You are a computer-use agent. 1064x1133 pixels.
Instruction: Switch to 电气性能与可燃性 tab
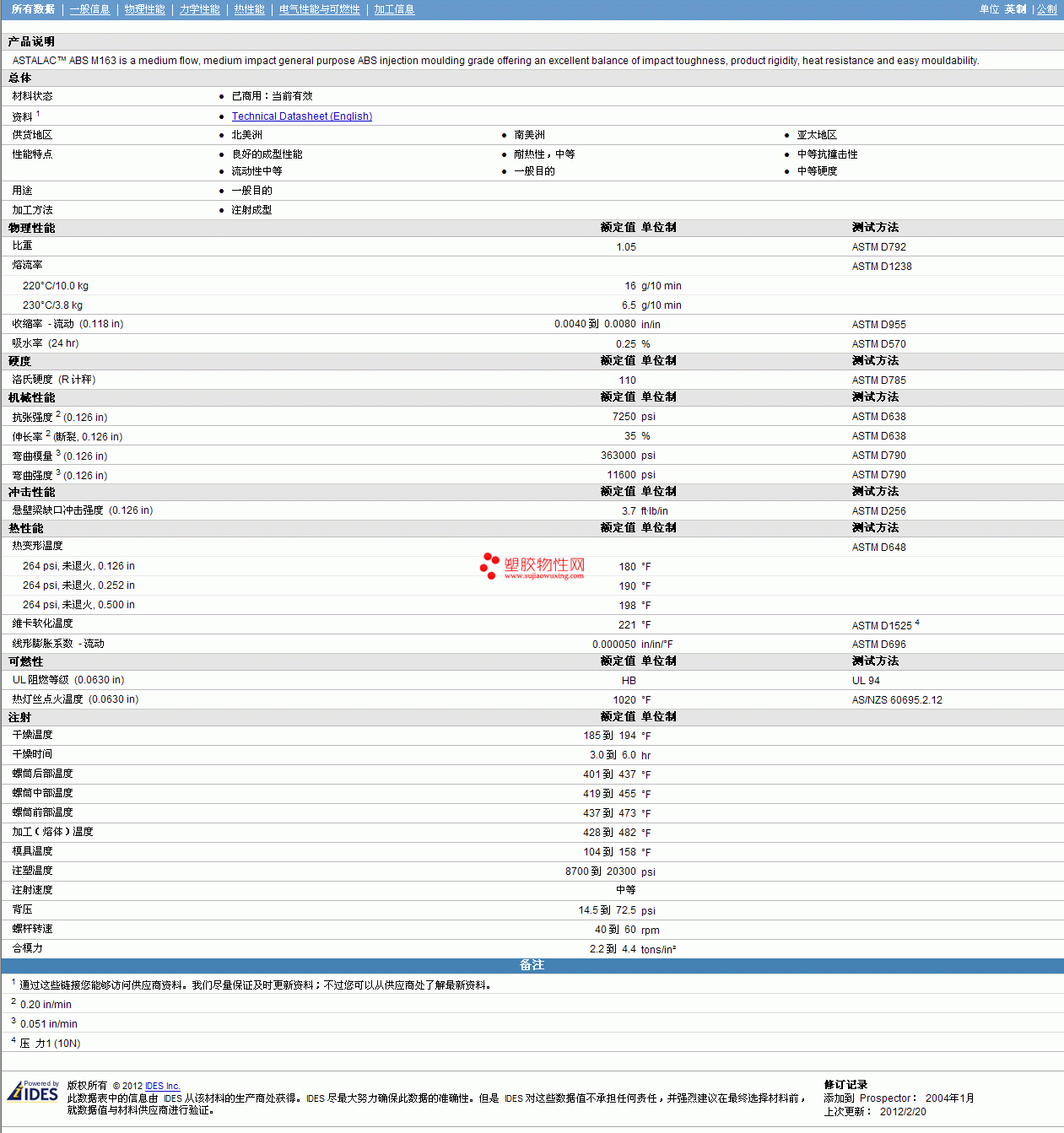point(319,9)
